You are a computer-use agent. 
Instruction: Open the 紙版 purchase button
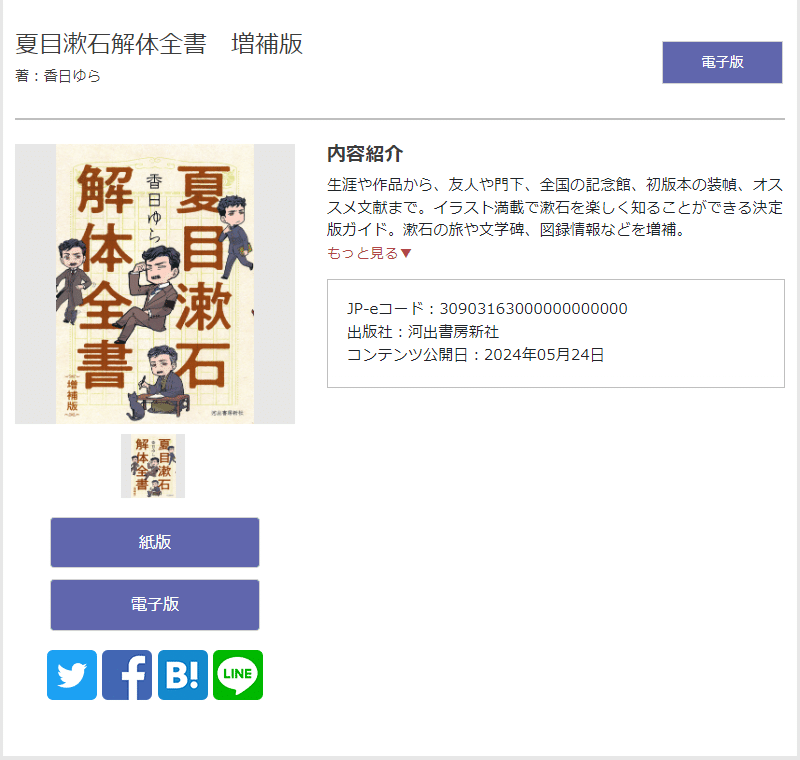click(155, 542)
